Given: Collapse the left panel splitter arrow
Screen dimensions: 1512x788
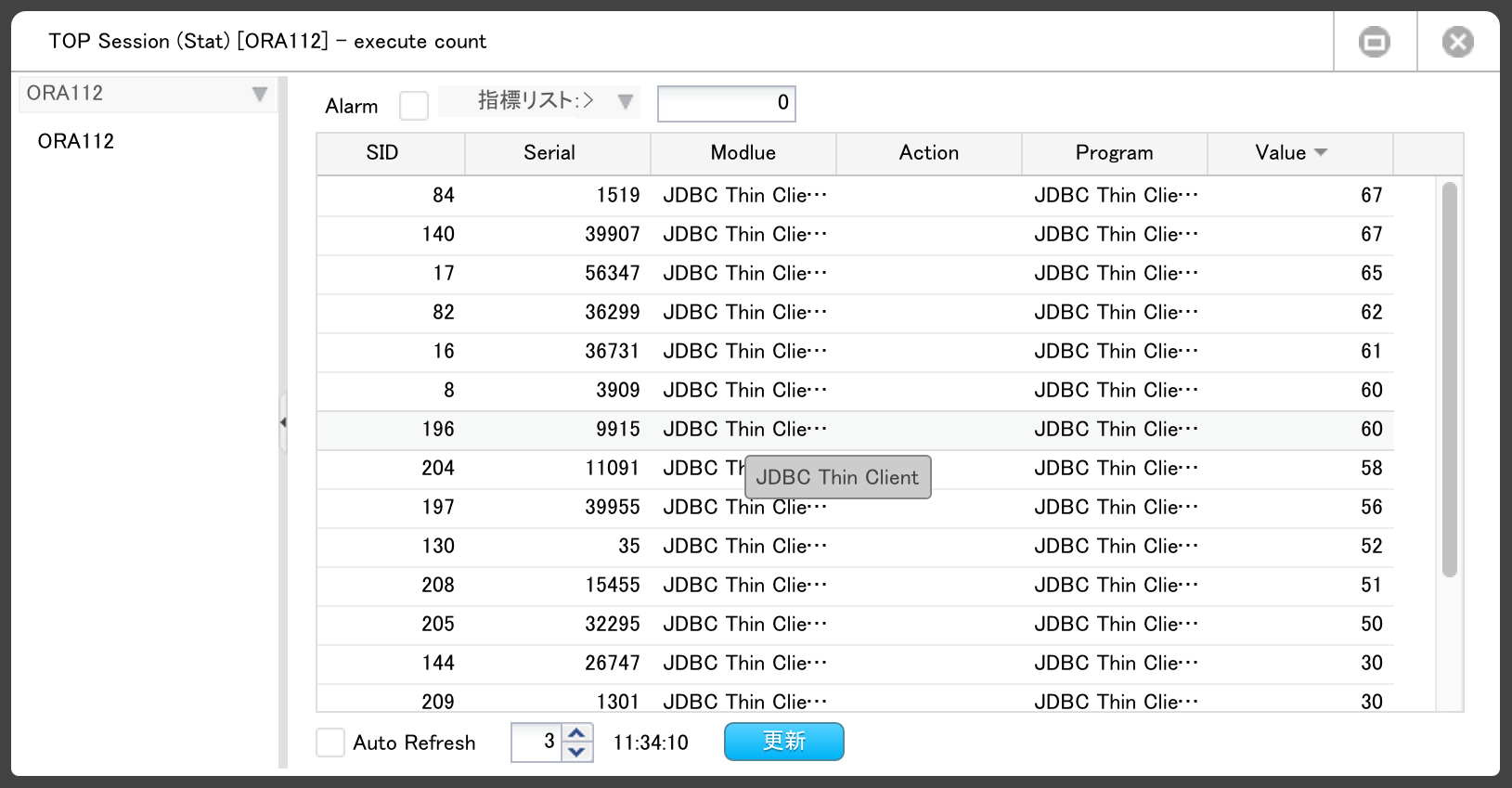Looking at the screenshot, I should pos(283,422).
